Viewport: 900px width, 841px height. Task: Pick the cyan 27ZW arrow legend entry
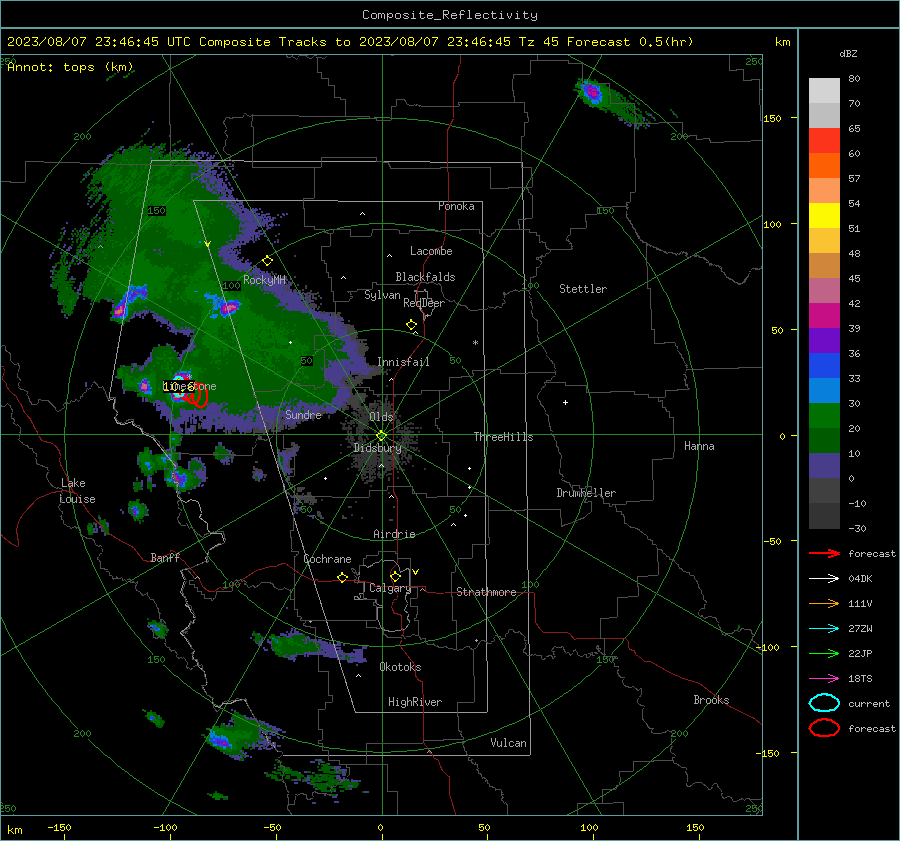coord(824,629)
